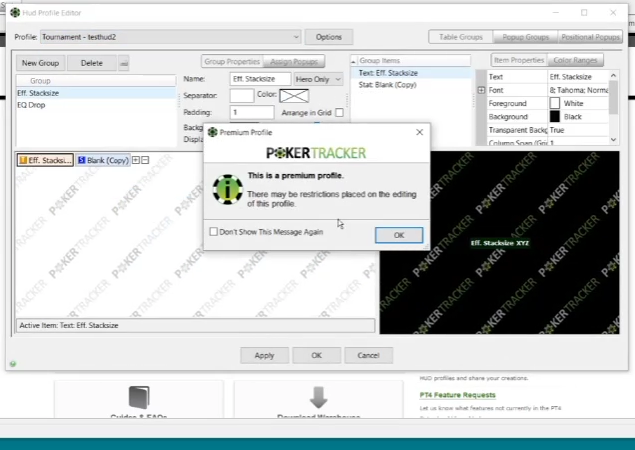
Task: Switch to Popup Groups tab
Action: [x=525, y=37]
